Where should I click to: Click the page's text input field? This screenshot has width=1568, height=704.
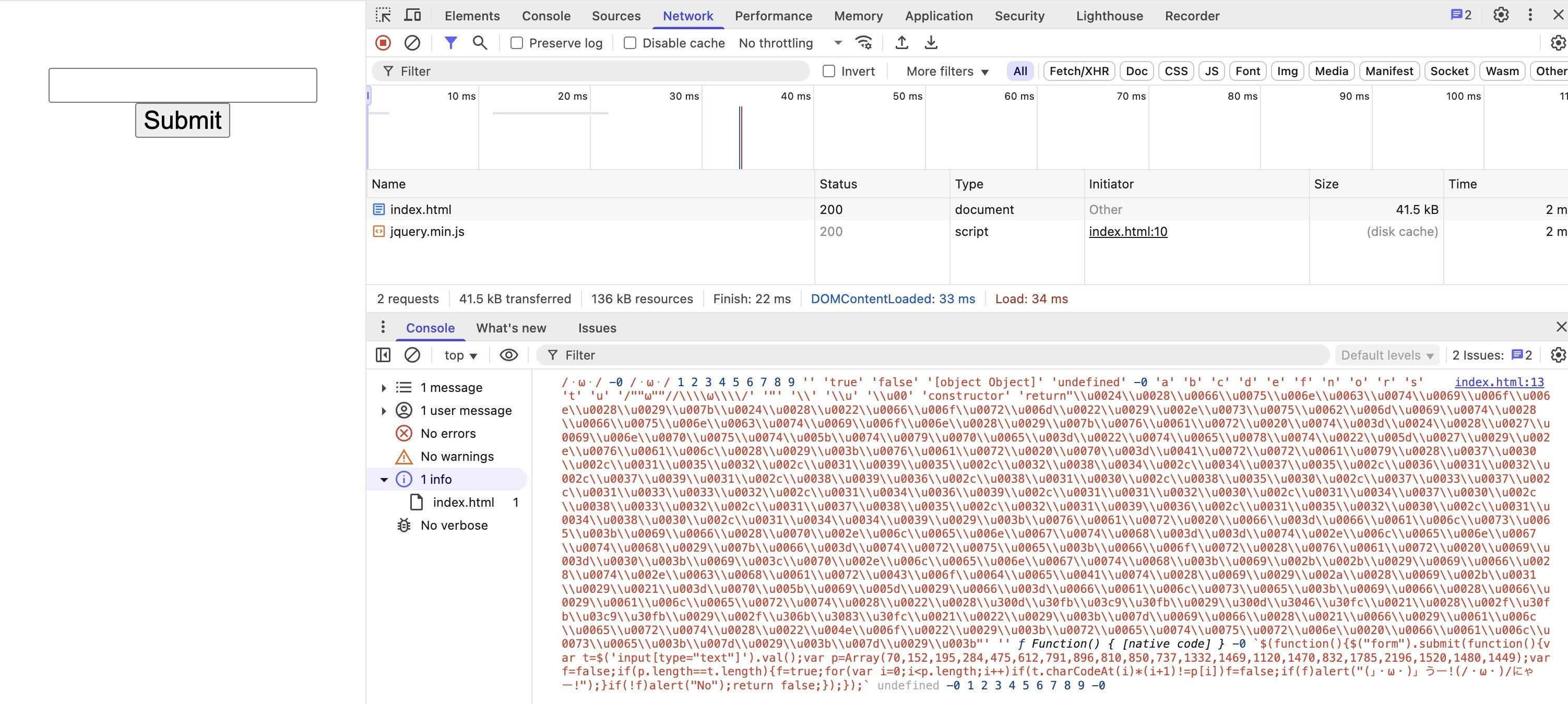point(183,85)
